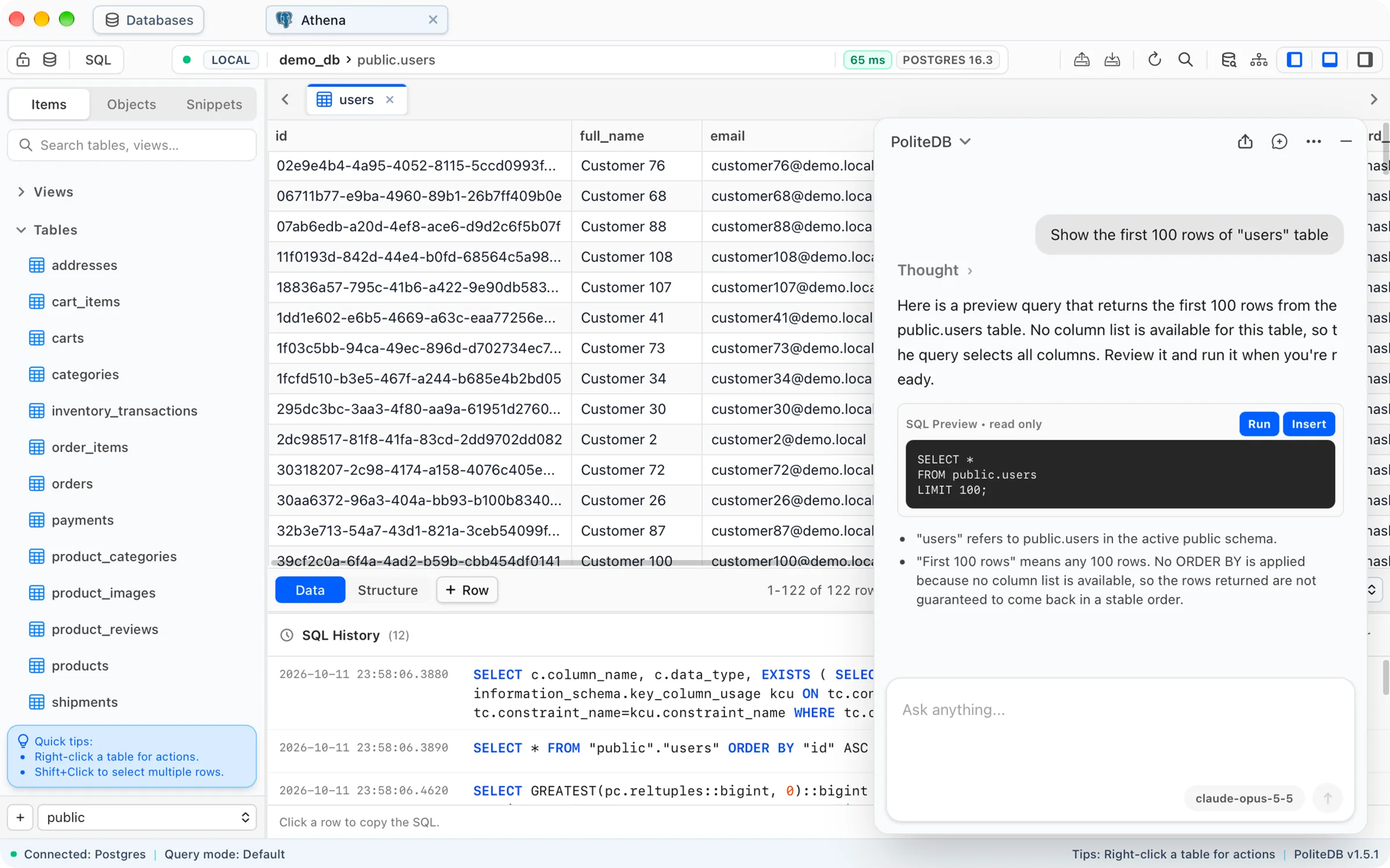Expand the Views tree section

coord(21,192)
